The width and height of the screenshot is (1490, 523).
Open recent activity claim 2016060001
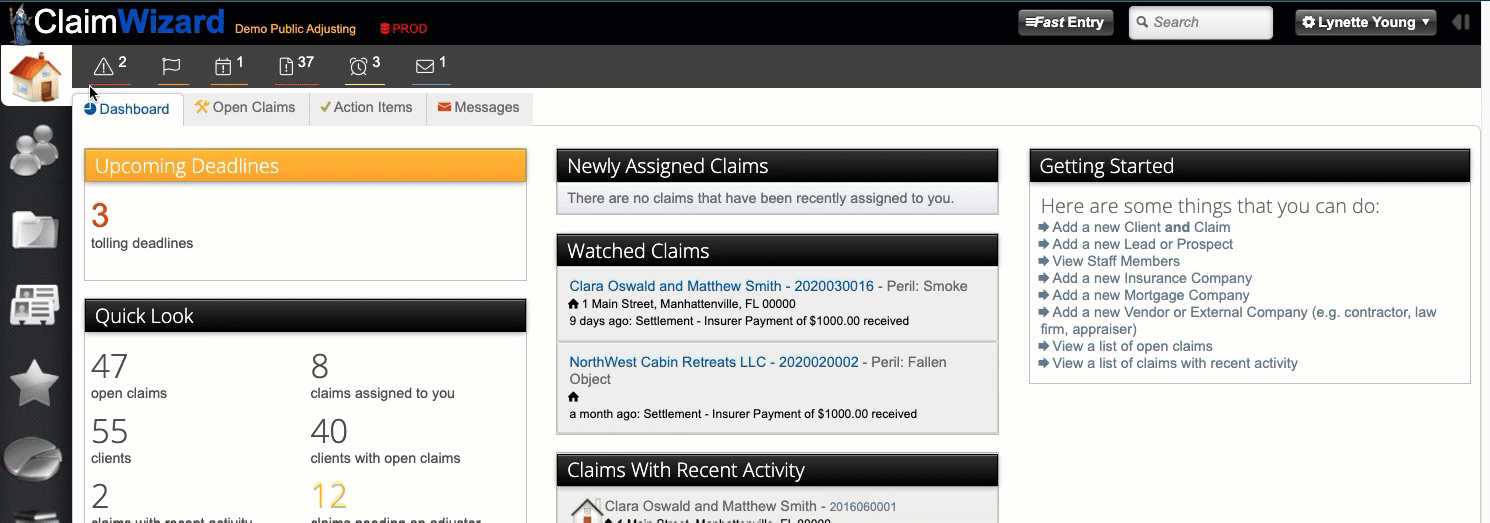click(x=863, y=507)
